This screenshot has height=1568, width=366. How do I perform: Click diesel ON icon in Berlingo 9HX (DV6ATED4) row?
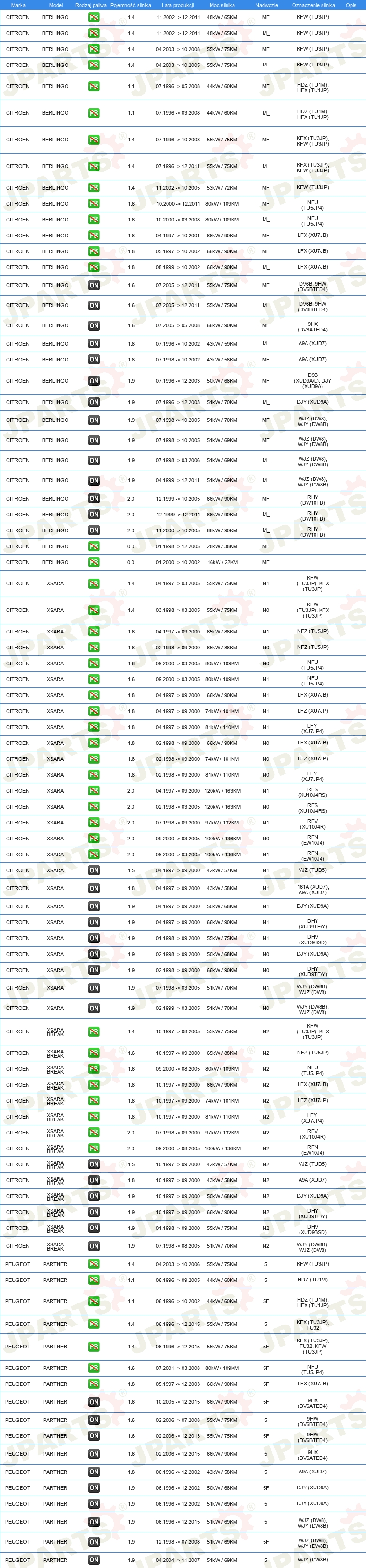click(x=94, y=326)
